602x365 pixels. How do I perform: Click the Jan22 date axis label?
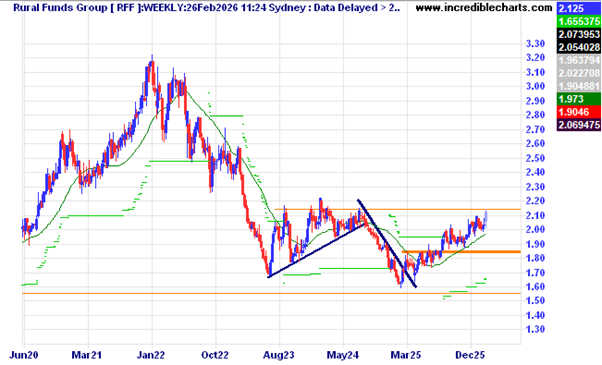pos(151,355)
